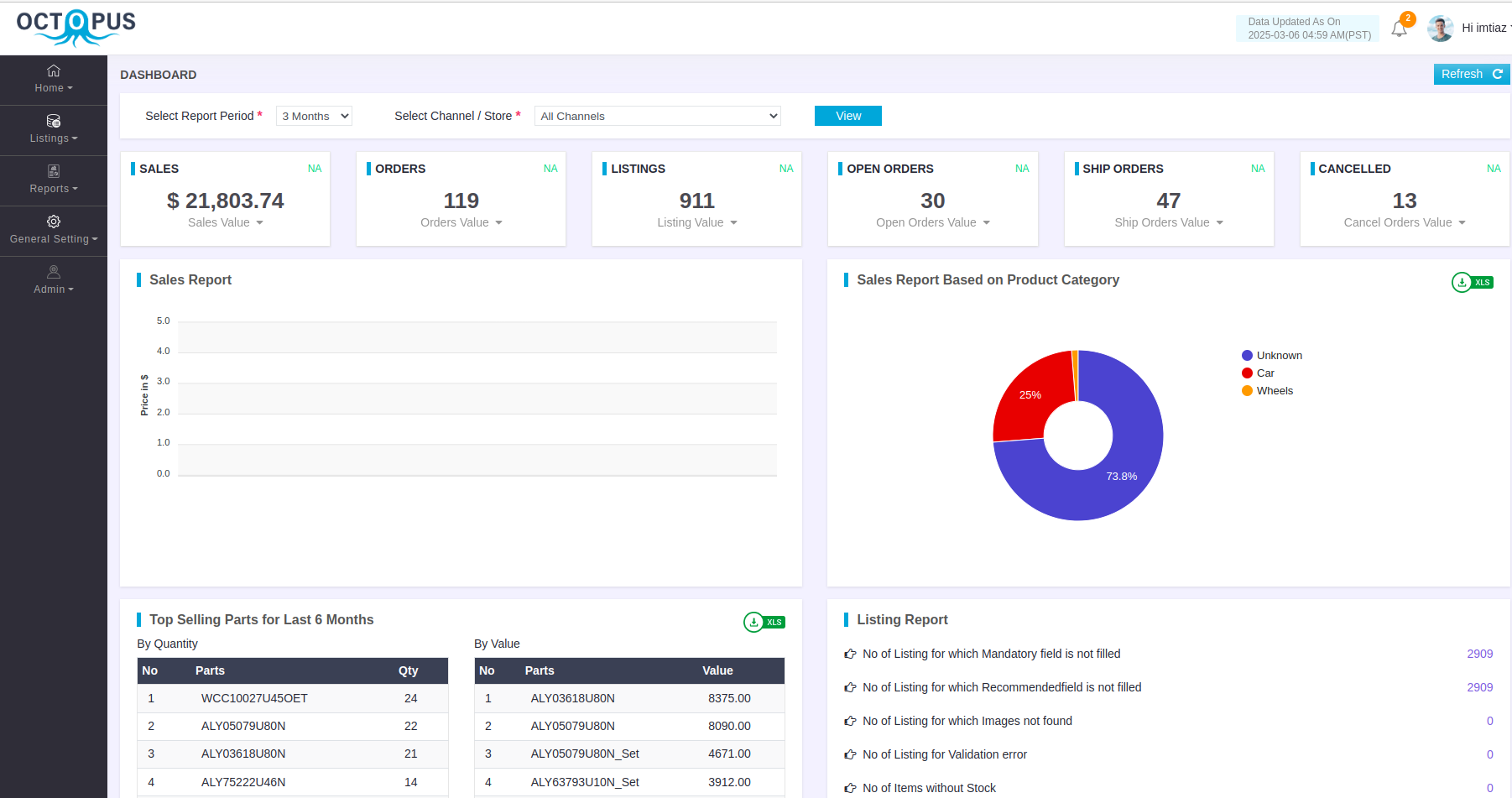
Task: Export Top Selling Parts as XLS
Action: [x=764, y=623]
